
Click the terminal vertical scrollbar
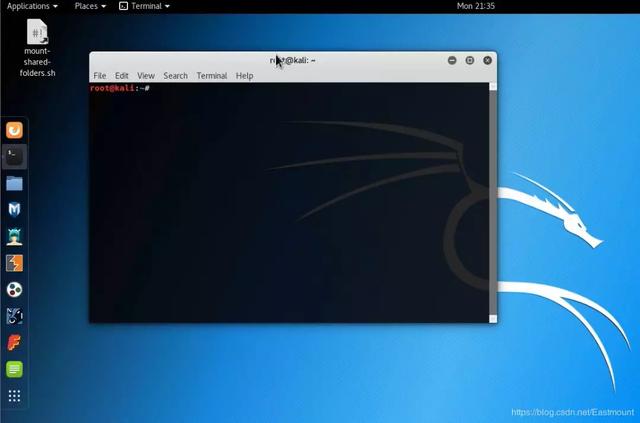[x=493, y=203]
